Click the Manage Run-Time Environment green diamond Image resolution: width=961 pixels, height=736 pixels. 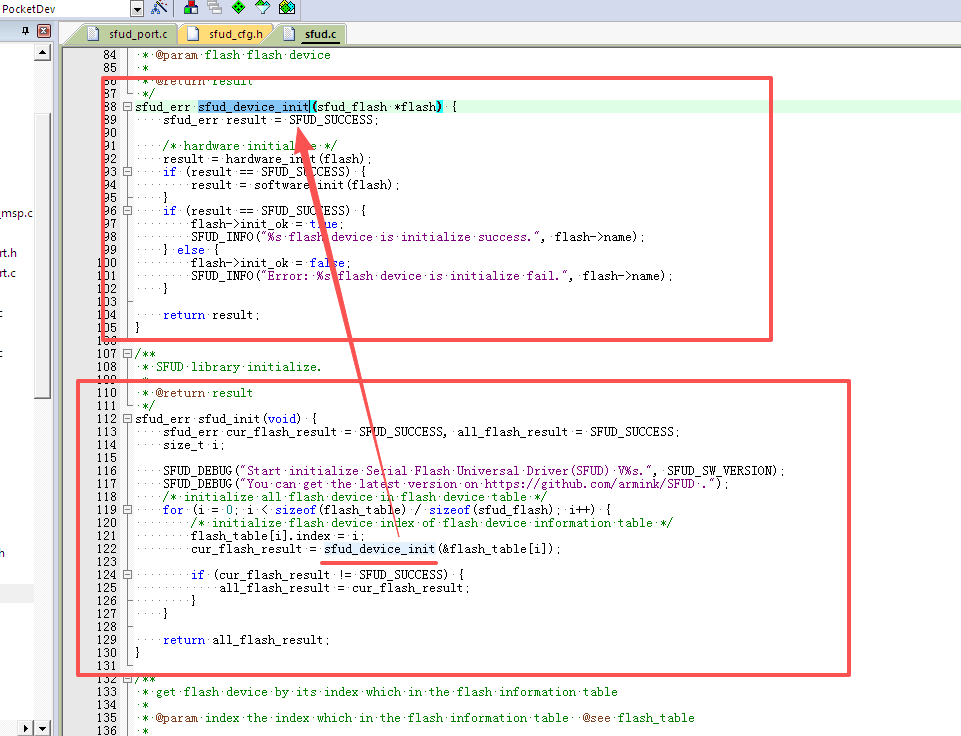[x=238, y=7]
